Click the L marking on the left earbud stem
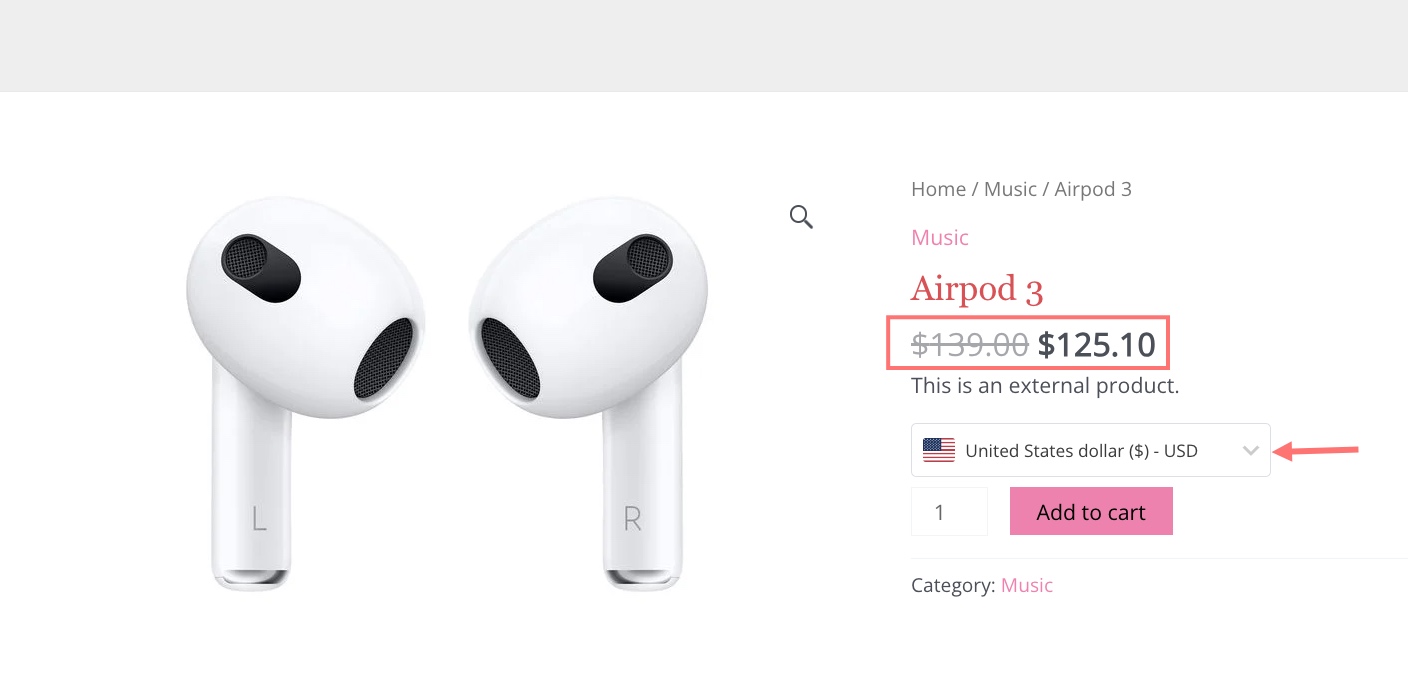This screenshot has width=1408, height=692. pos(259,519)
